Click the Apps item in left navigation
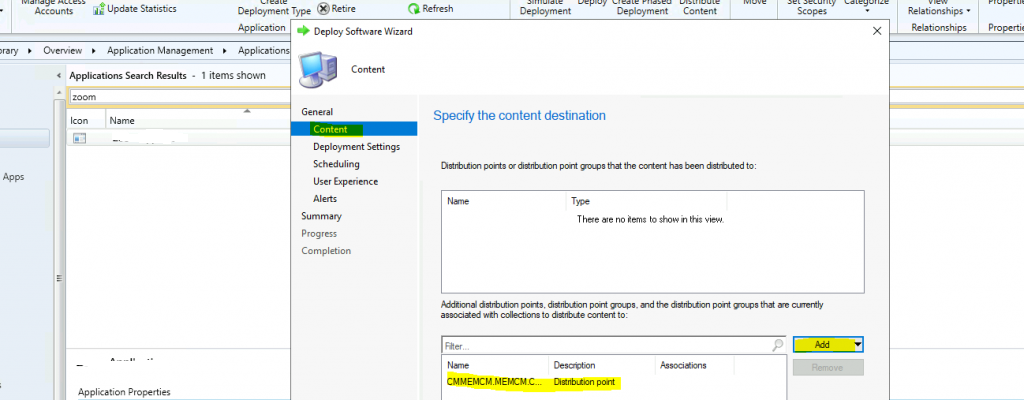Screen dimensions: 1024x400 (14, 176)
